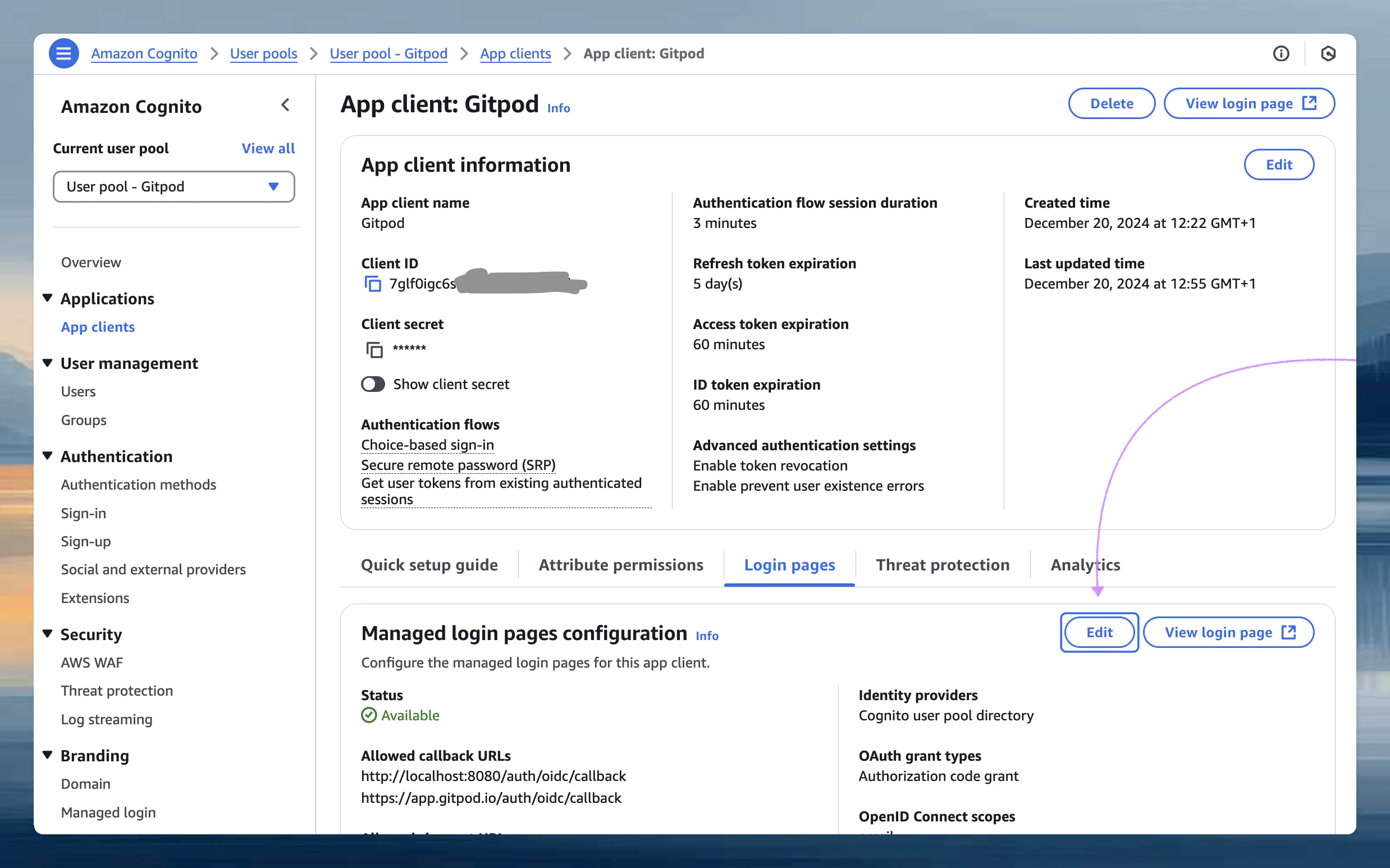The height and width of the screenshot is (868, 1390).
Task: Launch CloudShell from the top-right icon
Action: (1330, 53)
